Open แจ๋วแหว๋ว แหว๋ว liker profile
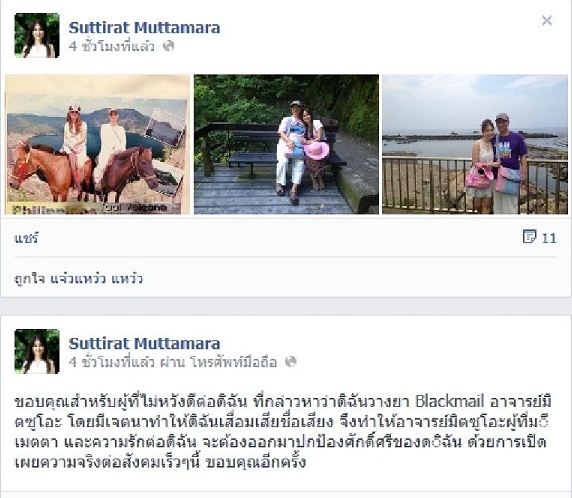The image size is (572, 498). tap(96, 279)
